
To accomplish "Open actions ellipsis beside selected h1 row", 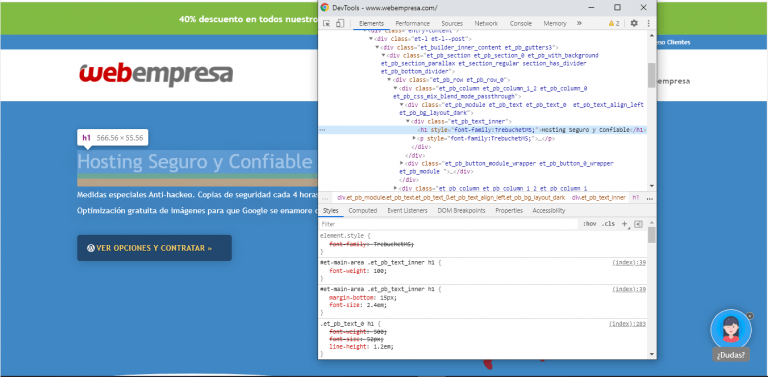I will coord(322,130).
